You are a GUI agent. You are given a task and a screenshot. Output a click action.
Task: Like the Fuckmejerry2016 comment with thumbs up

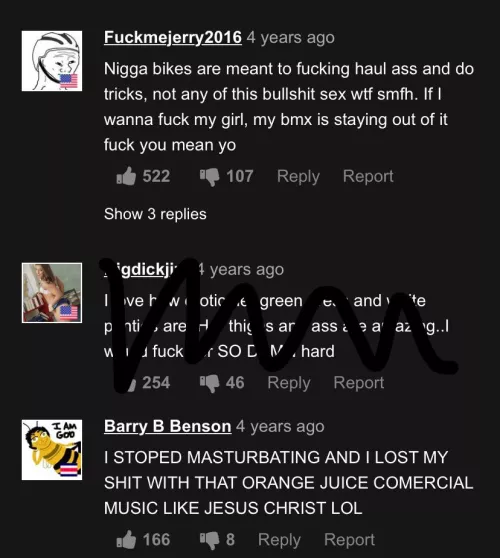tap(126, 176)
